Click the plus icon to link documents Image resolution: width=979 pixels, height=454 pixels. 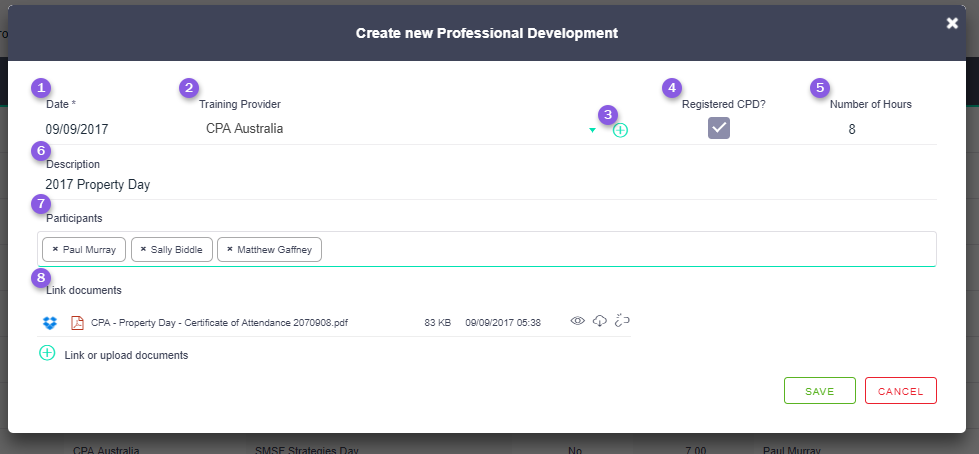click(47, 353)
